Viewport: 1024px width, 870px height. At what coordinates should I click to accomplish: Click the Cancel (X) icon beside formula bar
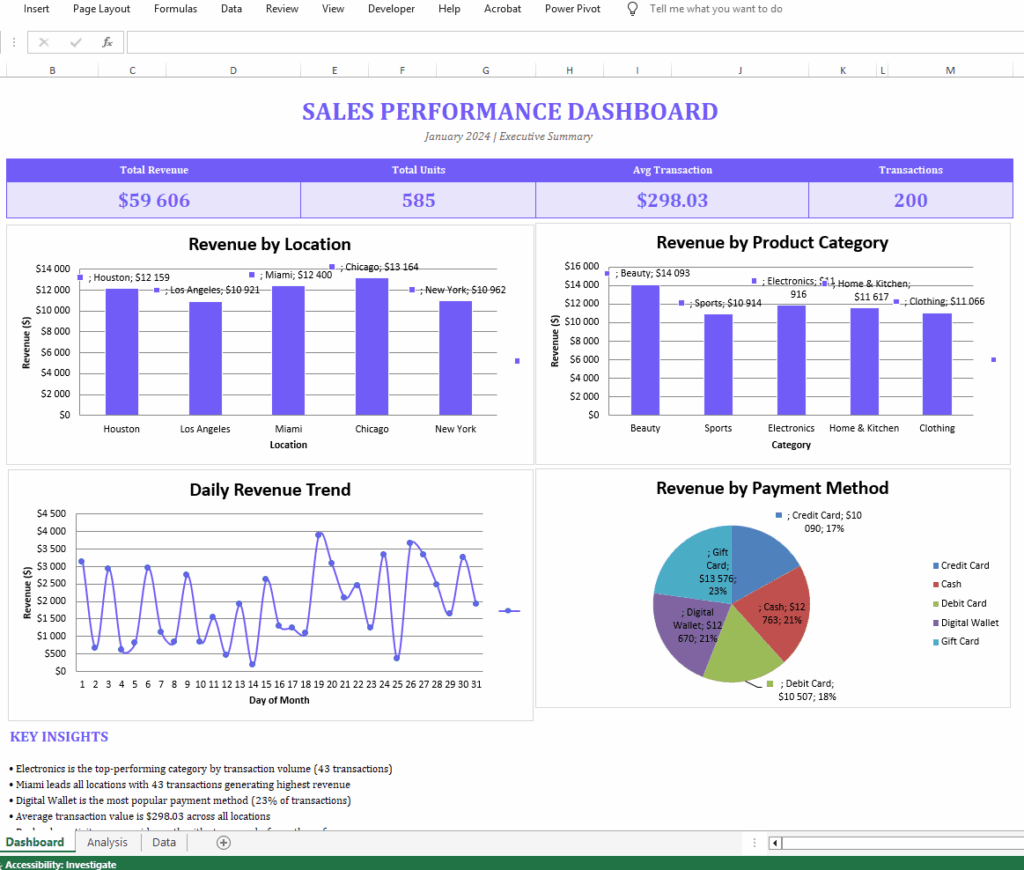43,43
